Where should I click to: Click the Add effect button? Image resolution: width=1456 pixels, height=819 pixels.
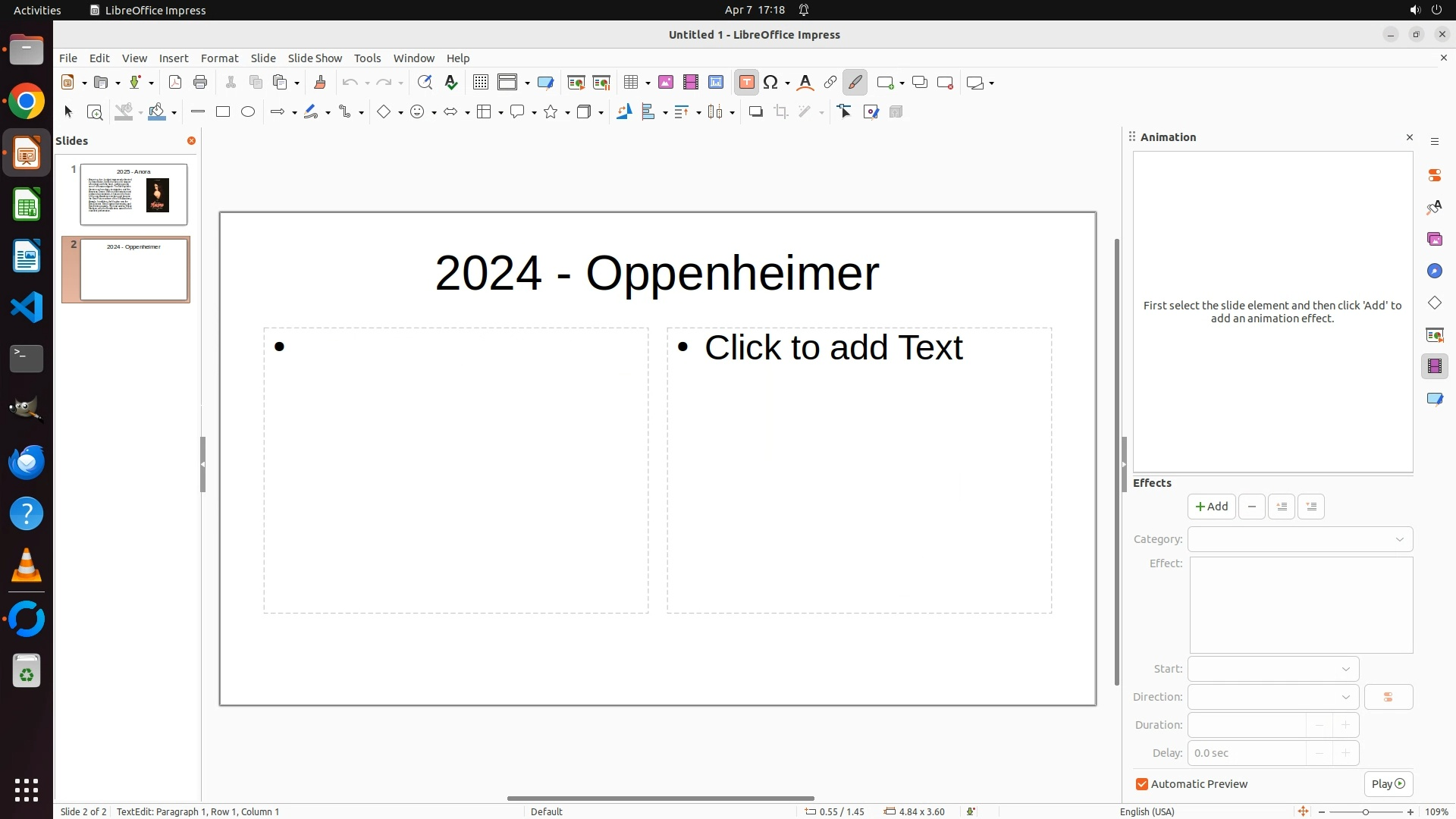(1211, 507)
